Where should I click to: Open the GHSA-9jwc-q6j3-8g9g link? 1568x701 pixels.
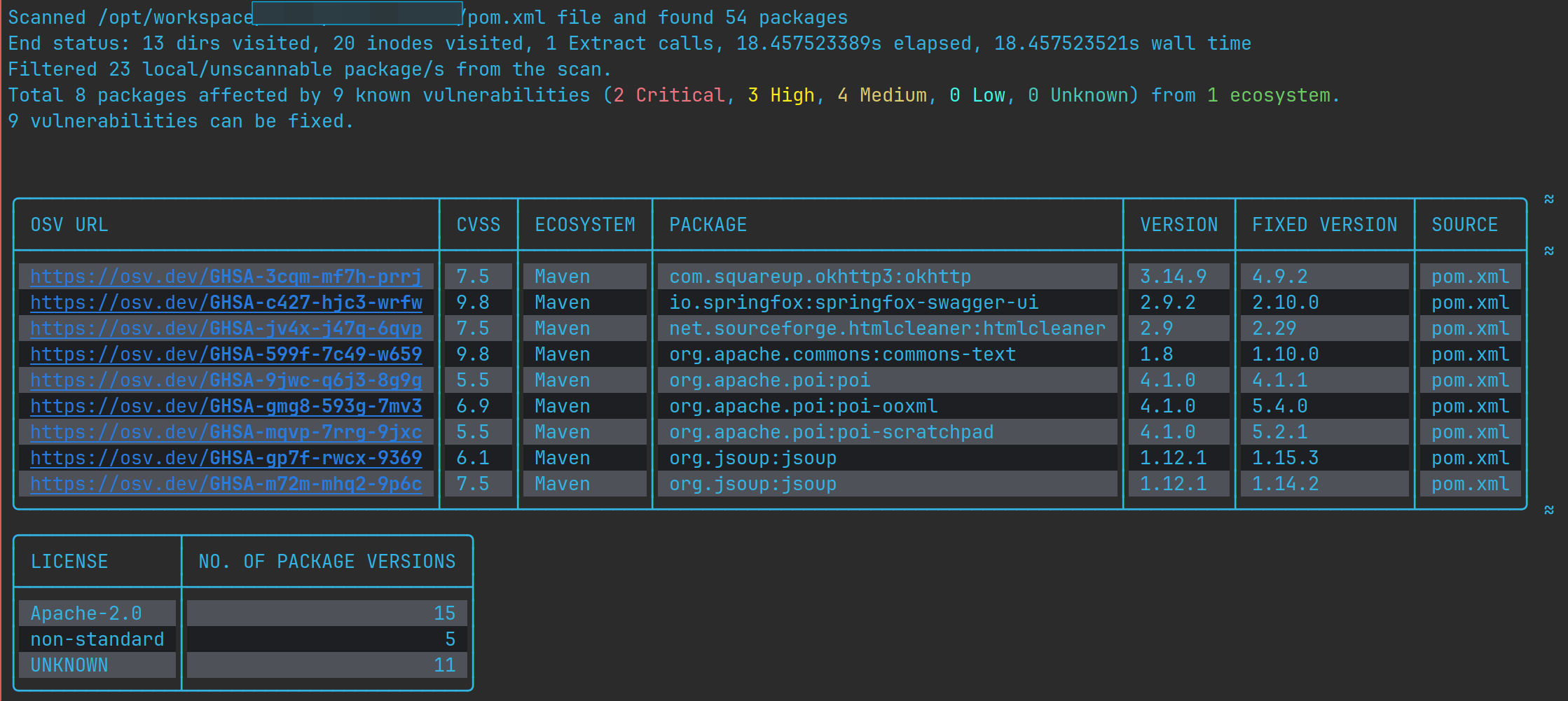tap(226, 380)
